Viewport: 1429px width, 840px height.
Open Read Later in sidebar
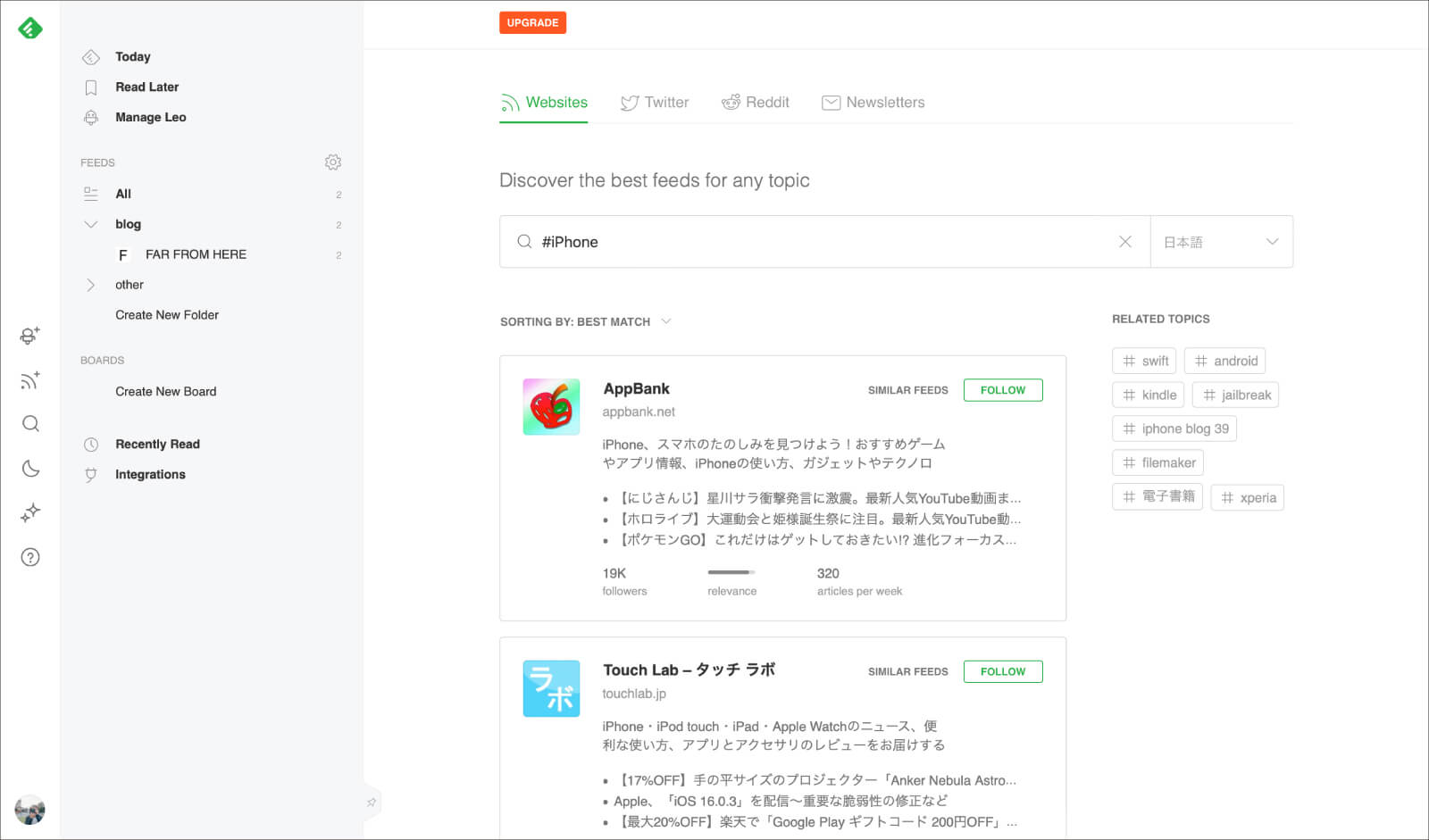tap(147, 87)
